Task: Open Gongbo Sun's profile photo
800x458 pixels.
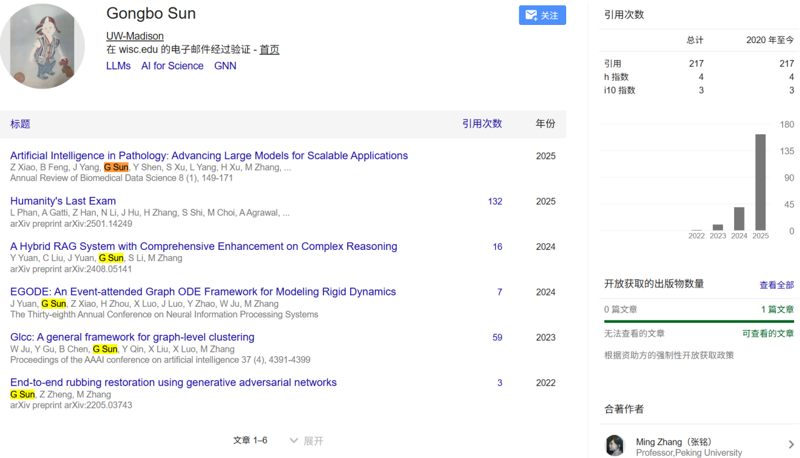Action: [x=42, y=43]
